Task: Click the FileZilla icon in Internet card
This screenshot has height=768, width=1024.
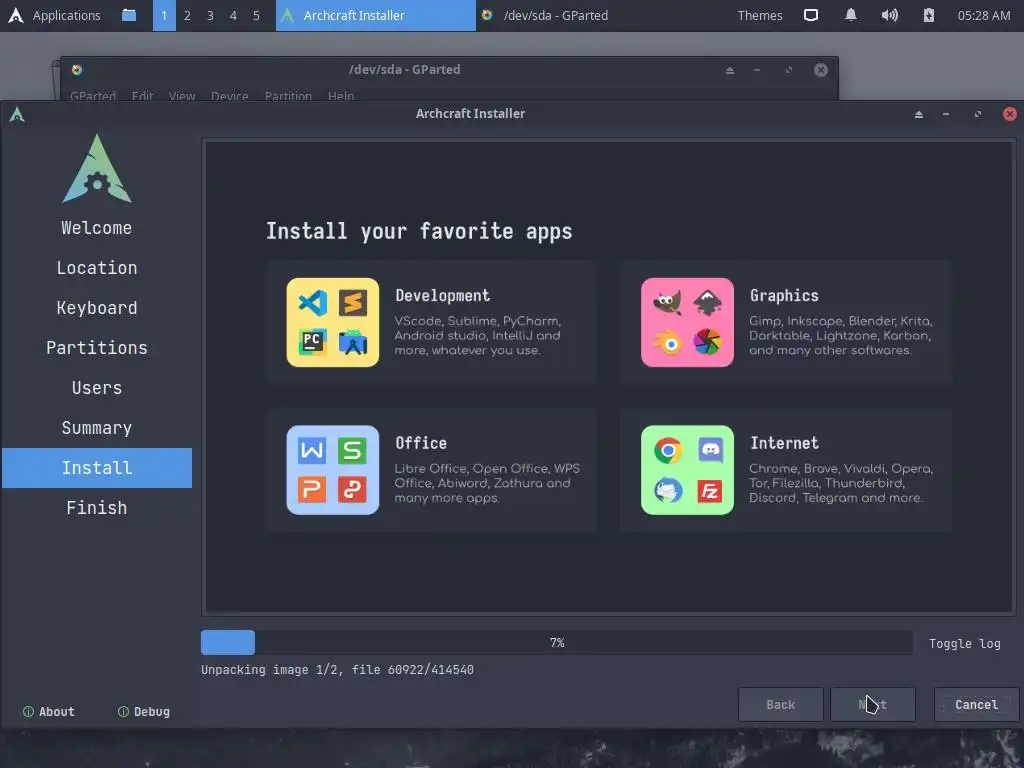Action: [x=709, y=490]
